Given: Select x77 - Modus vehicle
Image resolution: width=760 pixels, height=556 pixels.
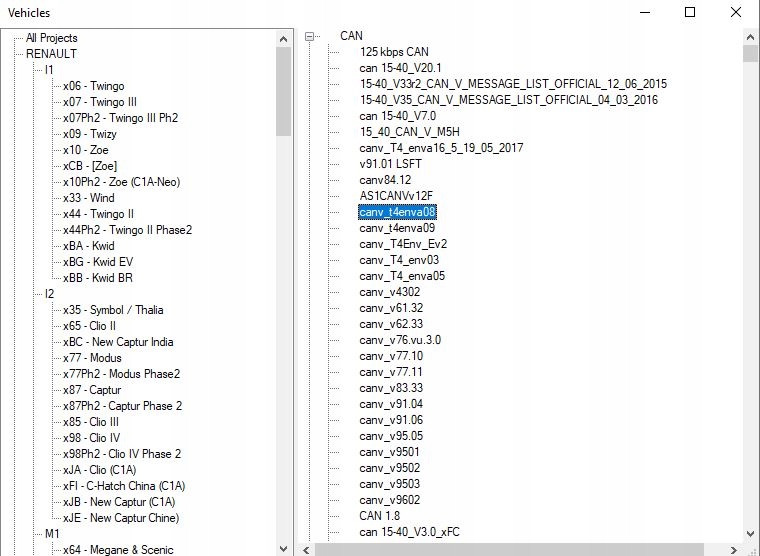Looking at the screenshot, I should [x=92, y=358].
